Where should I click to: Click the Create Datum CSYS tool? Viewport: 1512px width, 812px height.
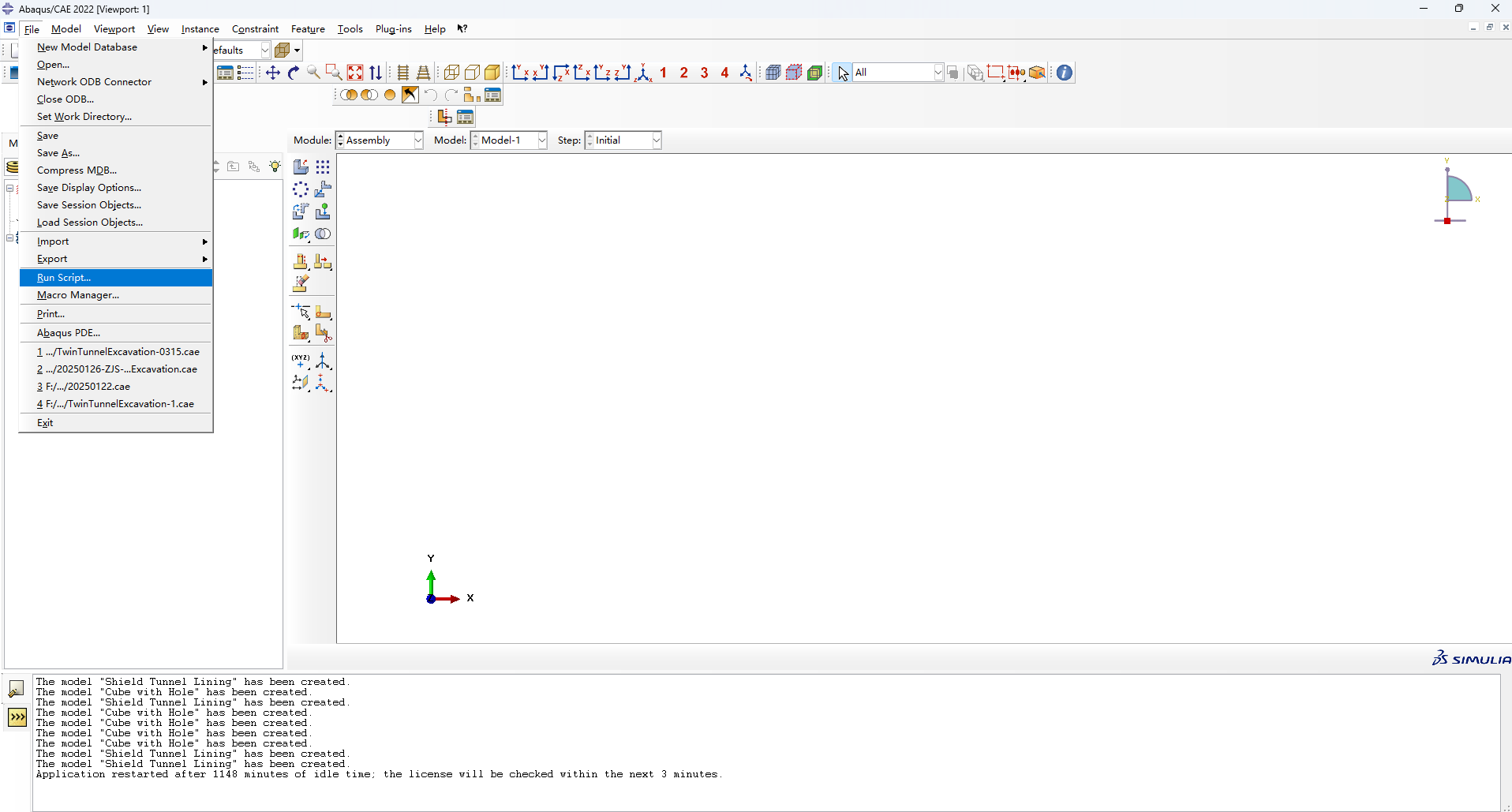(x=323, y=384)
